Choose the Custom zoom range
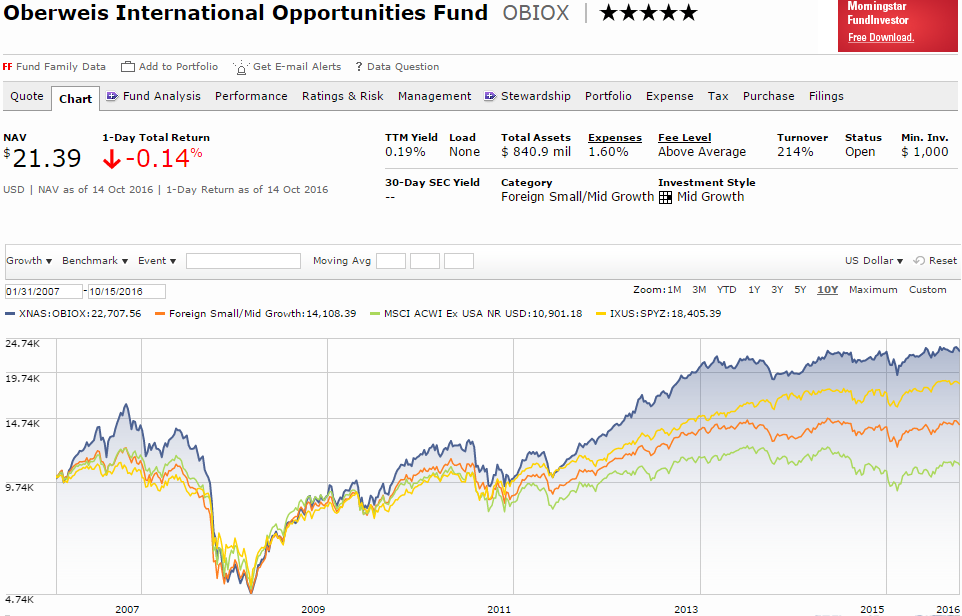The height and width of the screenshot is (616, 962). [x=928, y=290]
